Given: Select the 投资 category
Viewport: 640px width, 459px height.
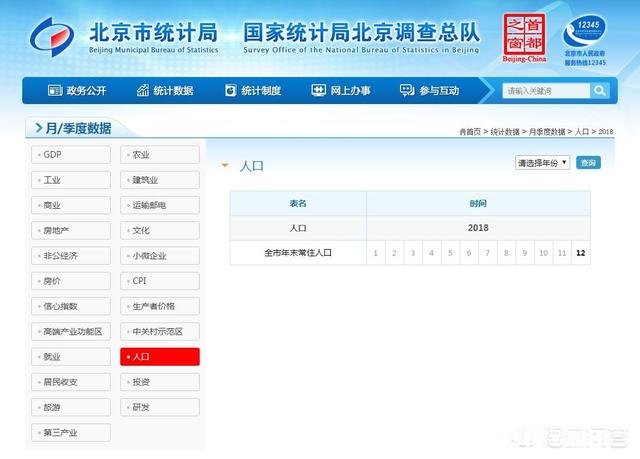Looking at the screenshot, I should point(160,382).
